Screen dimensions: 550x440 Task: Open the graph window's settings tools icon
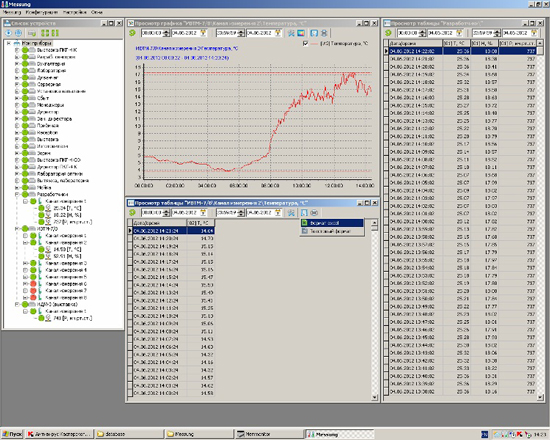tap(291, 33)
